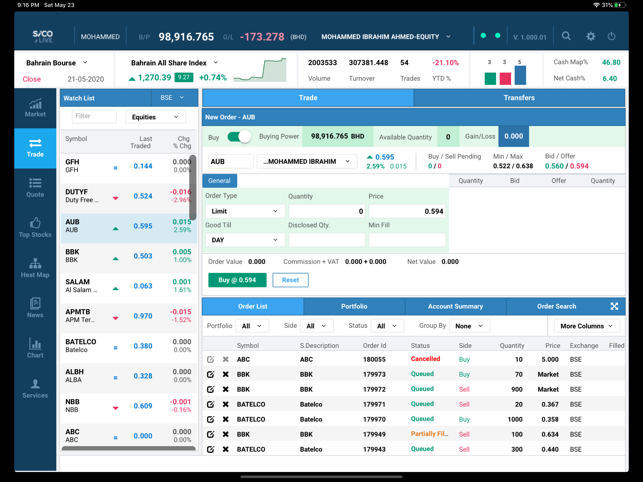Open Group By None dropdown

tap(469, 326)
